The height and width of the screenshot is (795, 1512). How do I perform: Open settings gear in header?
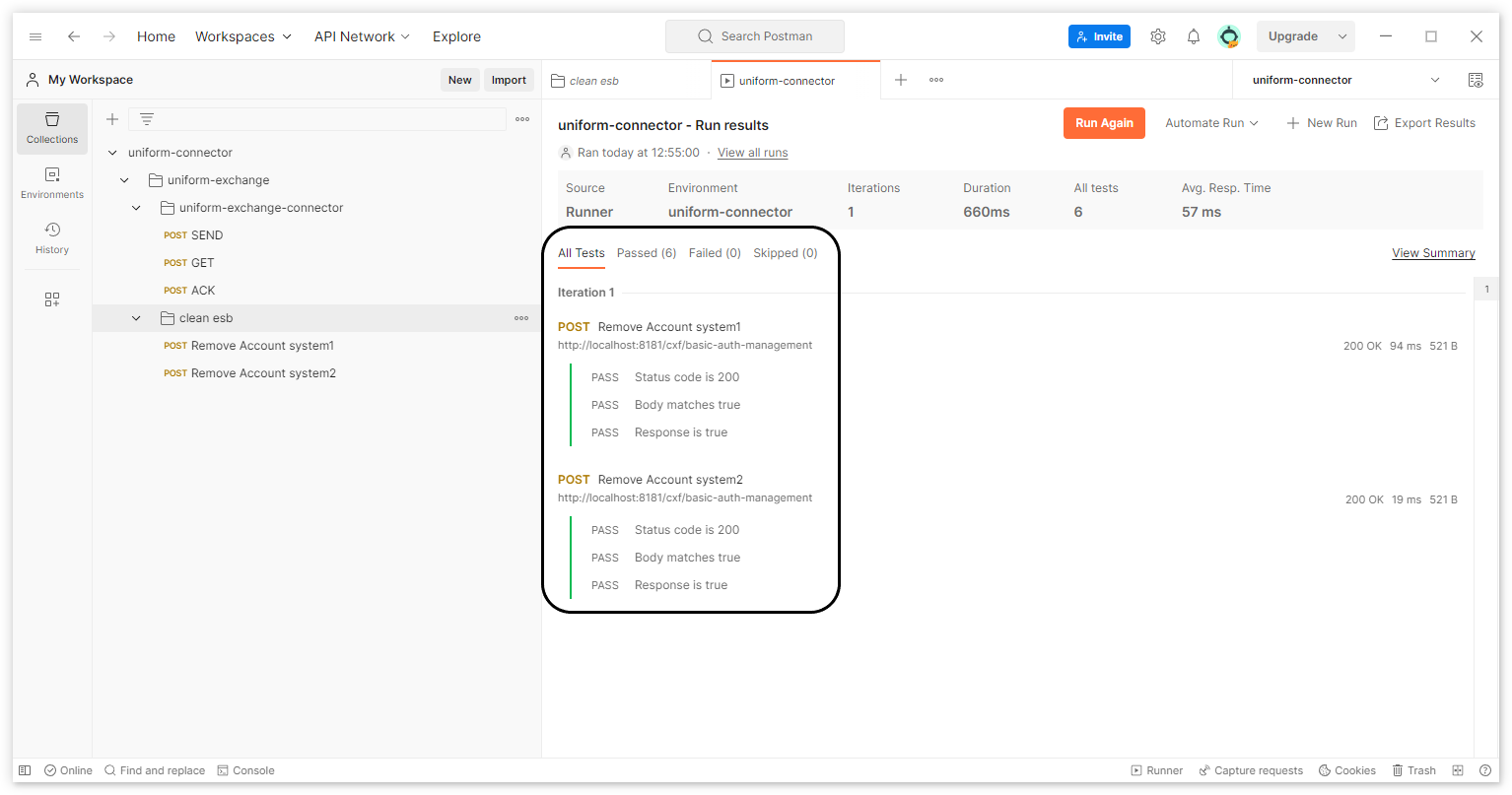click(x=1158, y=36)
